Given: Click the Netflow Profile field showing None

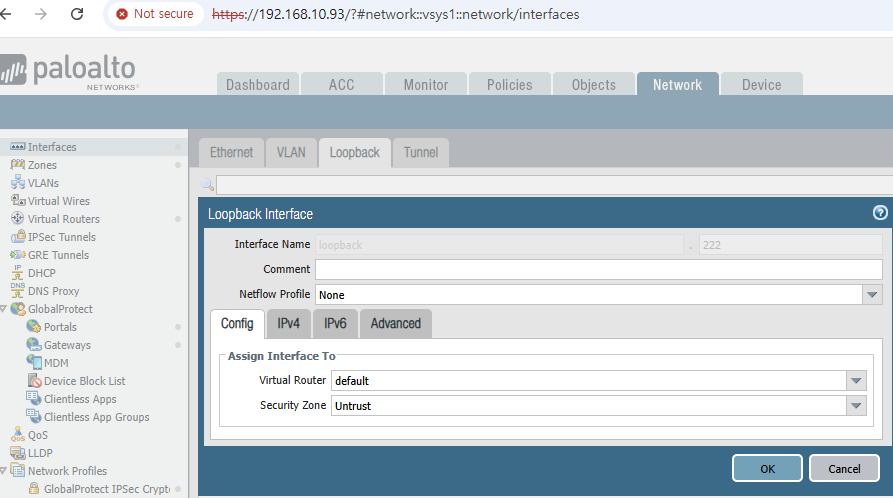Looking at the screenshot, I should coord(589,295).
